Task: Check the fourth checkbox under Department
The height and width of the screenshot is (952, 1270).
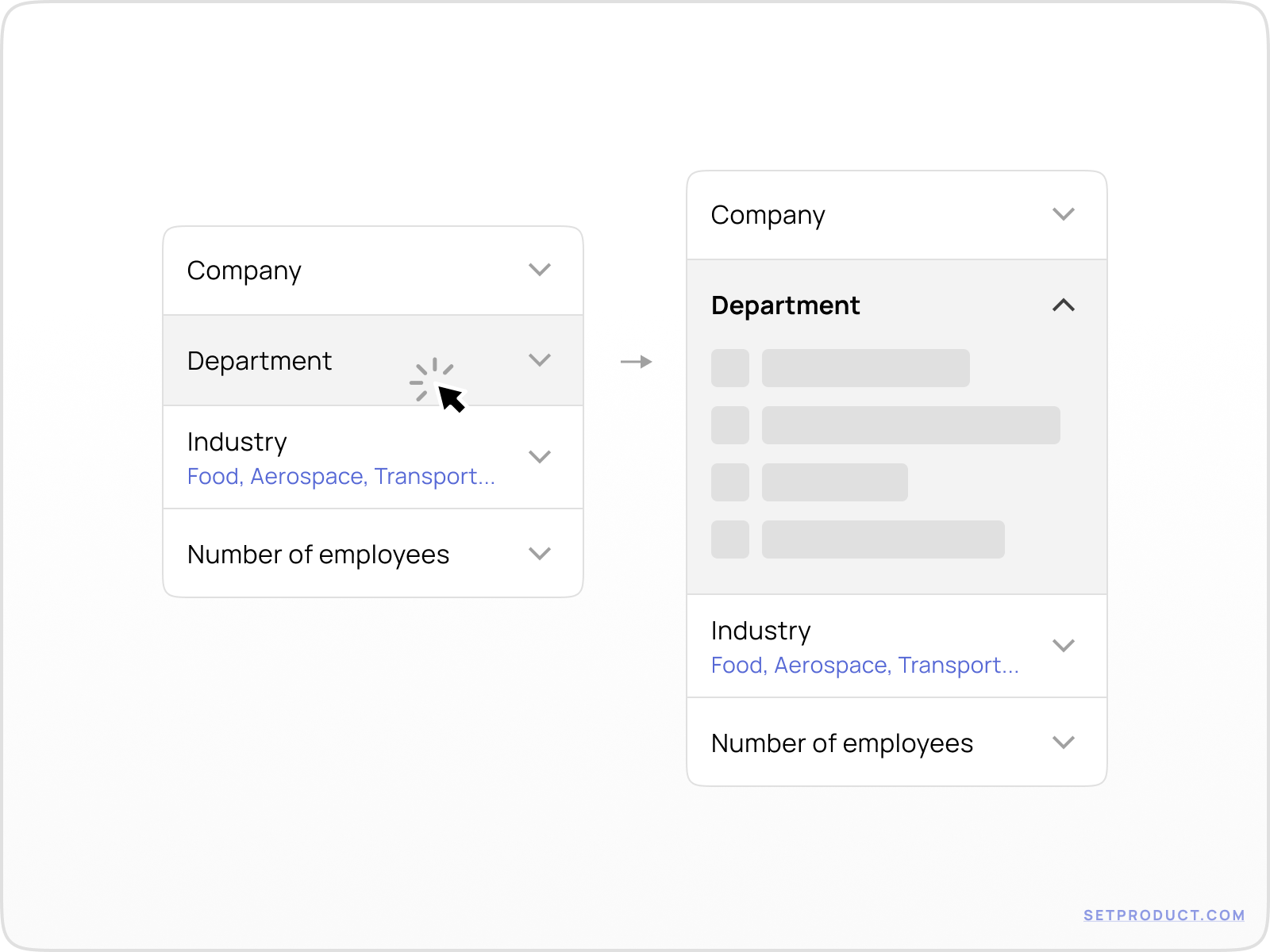Action: pyautogui.click(x=729, y=540)
